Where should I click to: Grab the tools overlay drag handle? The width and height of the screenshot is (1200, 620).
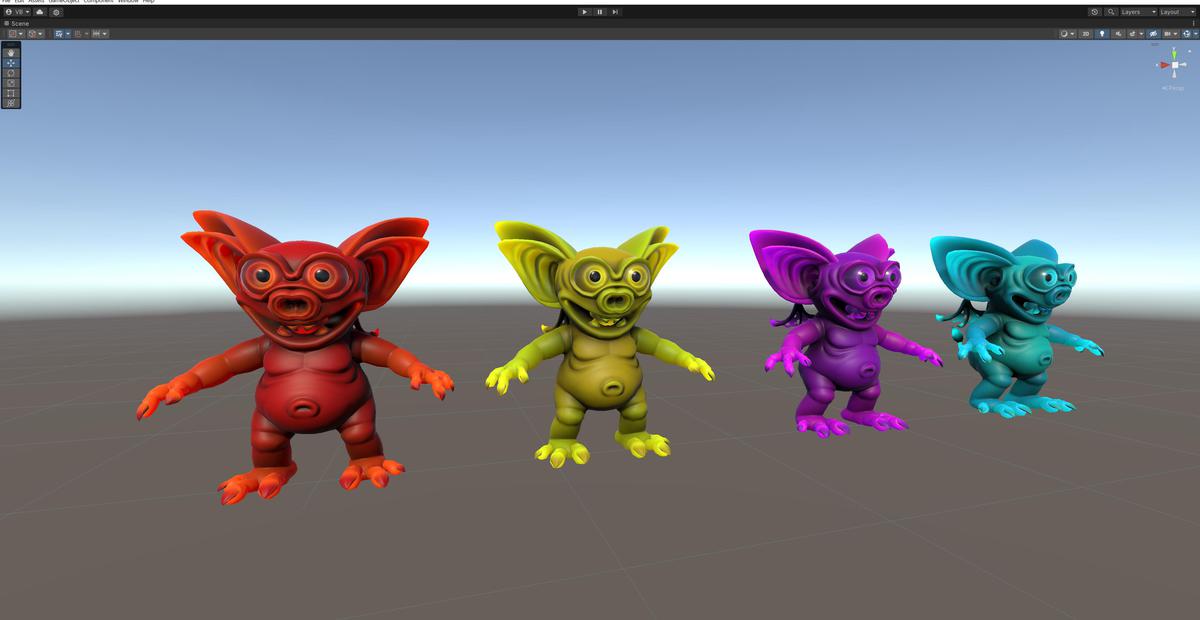[x=11, y=45]
